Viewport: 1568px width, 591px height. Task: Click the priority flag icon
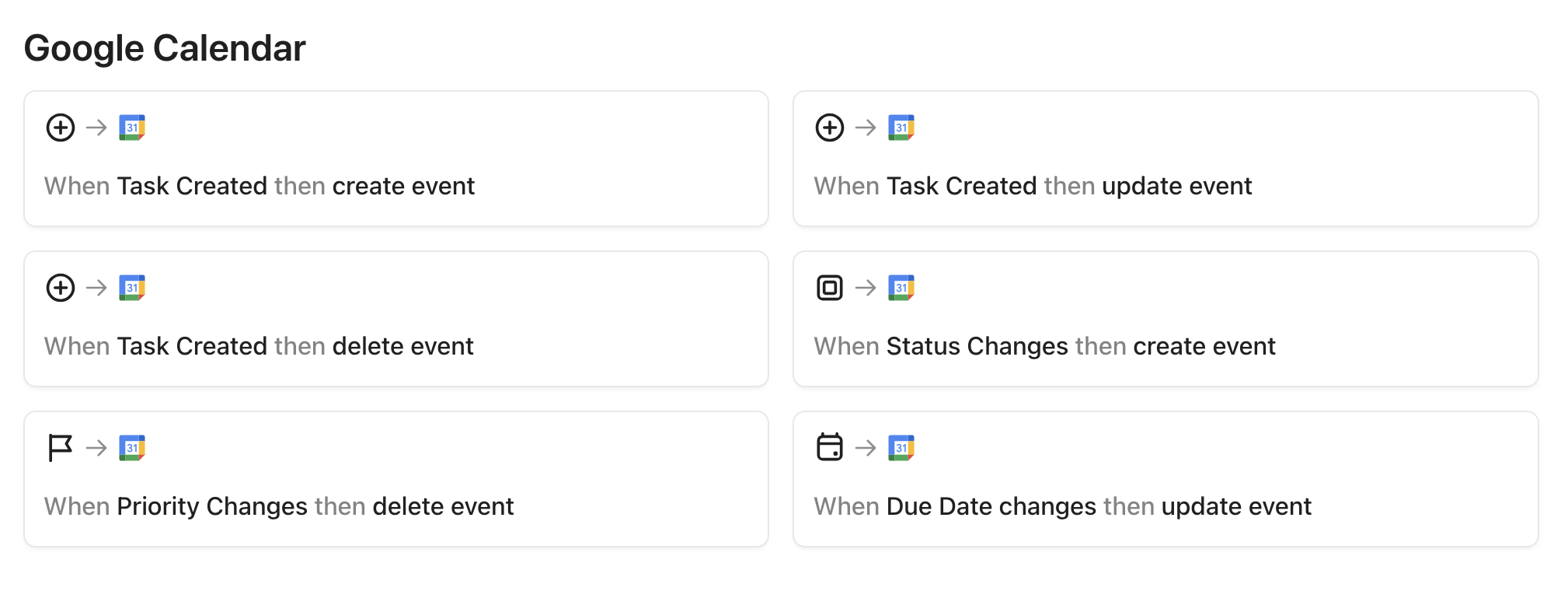point(61,448)
